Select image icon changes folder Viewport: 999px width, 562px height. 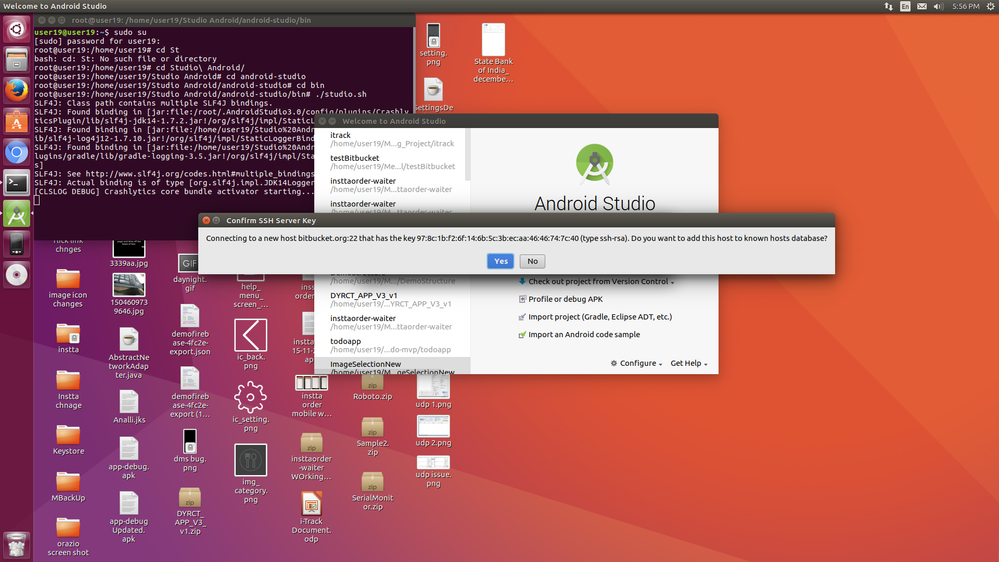(68, 288)
